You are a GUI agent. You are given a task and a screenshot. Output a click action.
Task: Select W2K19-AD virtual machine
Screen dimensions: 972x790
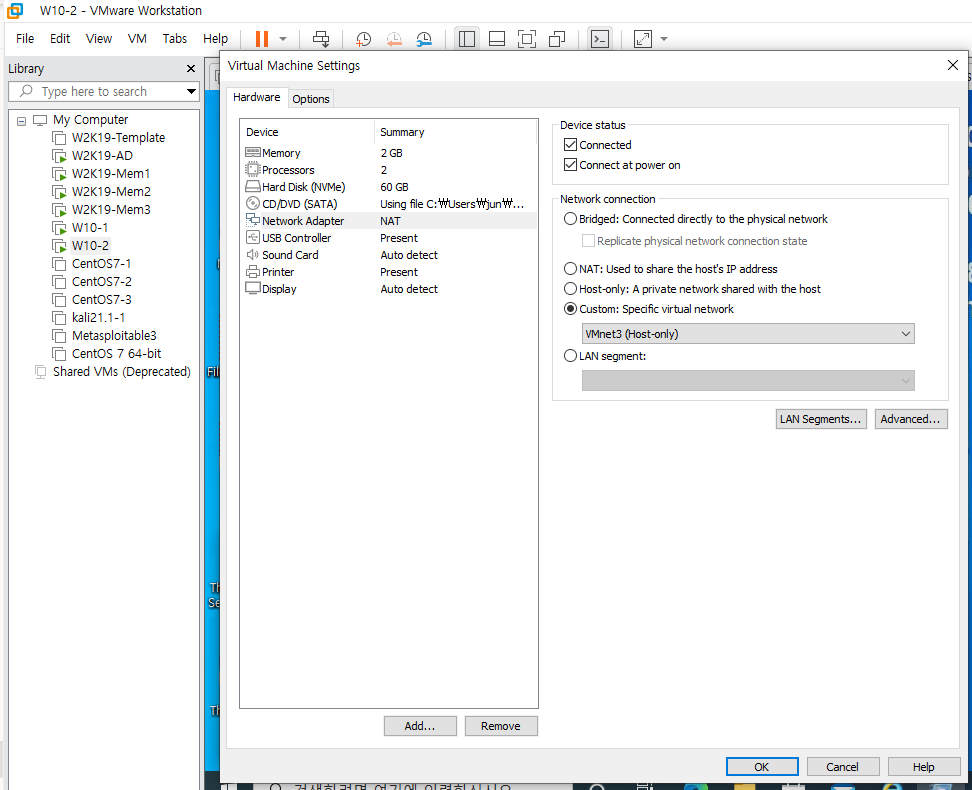pyautogui.click(x=102, y=156)
